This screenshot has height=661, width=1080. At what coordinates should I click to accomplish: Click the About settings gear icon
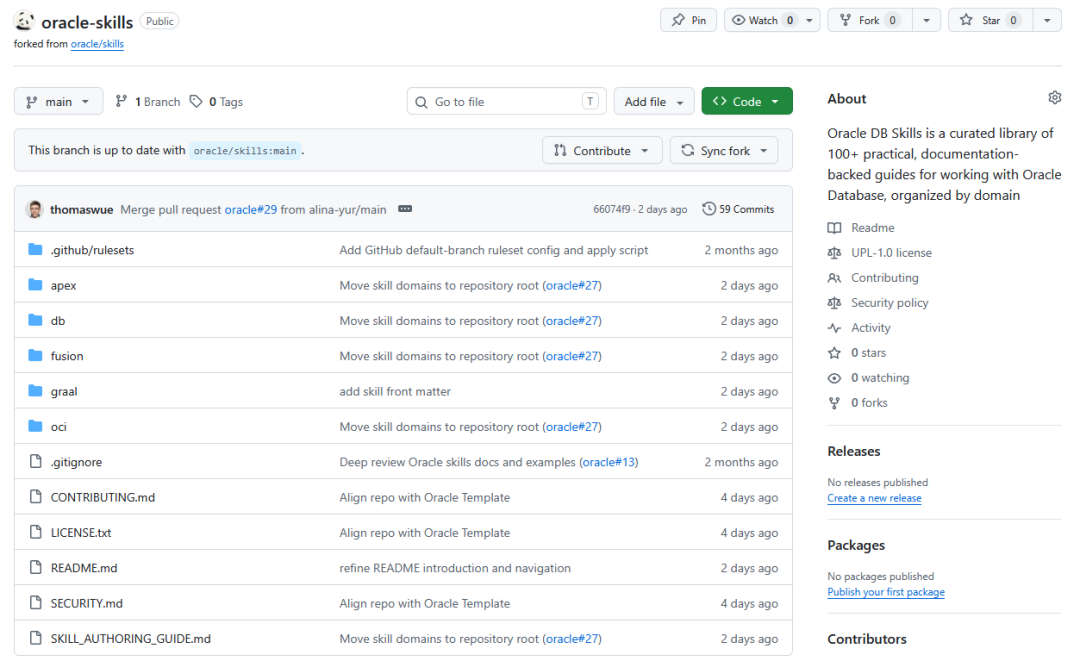pyautogui.click(x=1054, y=98)
